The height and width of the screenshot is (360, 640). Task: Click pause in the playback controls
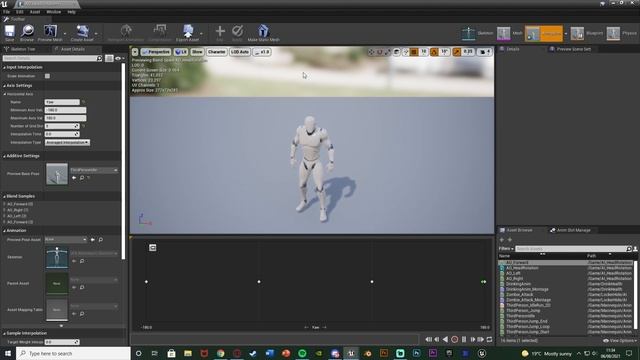[x=464, y=339]
